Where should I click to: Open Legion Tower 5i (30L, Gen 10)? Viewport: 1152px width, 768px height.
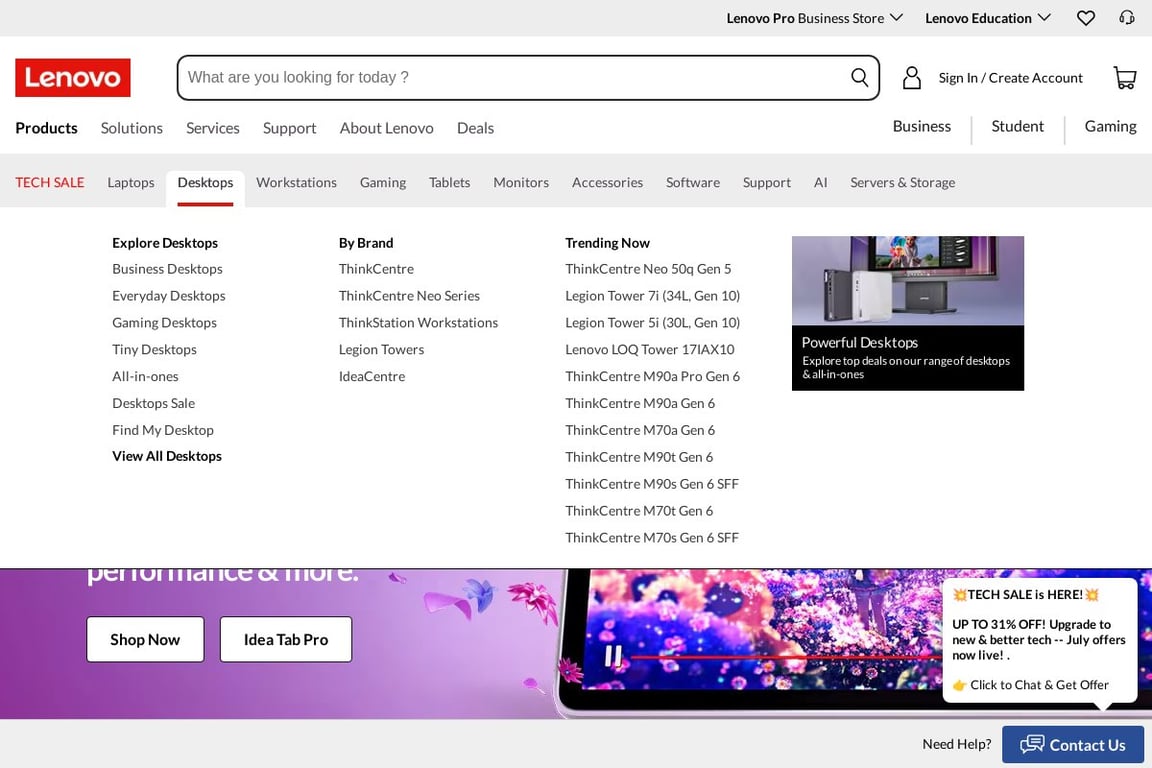(652, 323)
